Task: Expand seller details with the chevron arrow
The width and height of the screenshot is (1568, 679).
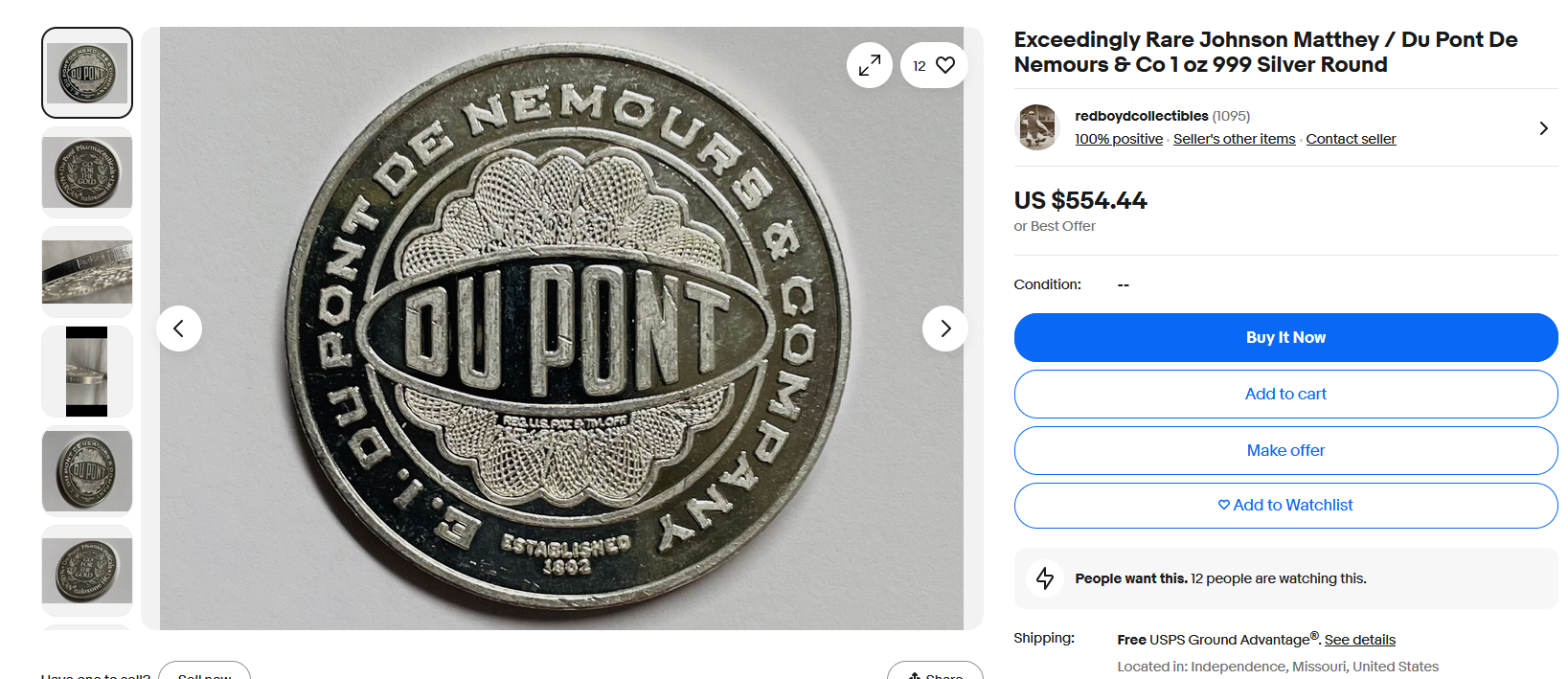Action: click(1542, 128)
